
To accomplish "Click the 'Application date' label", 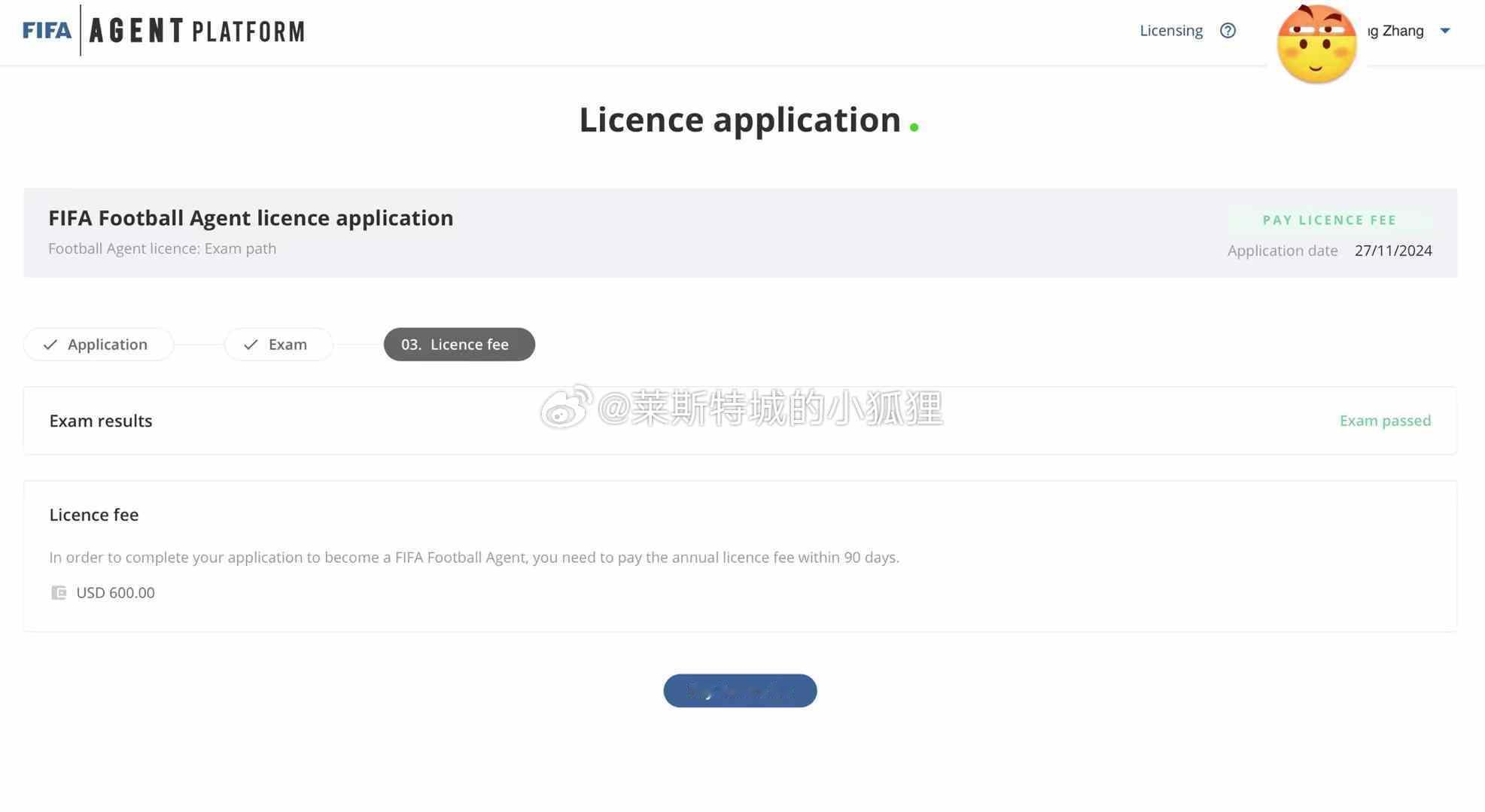I will coord(1283,251).
